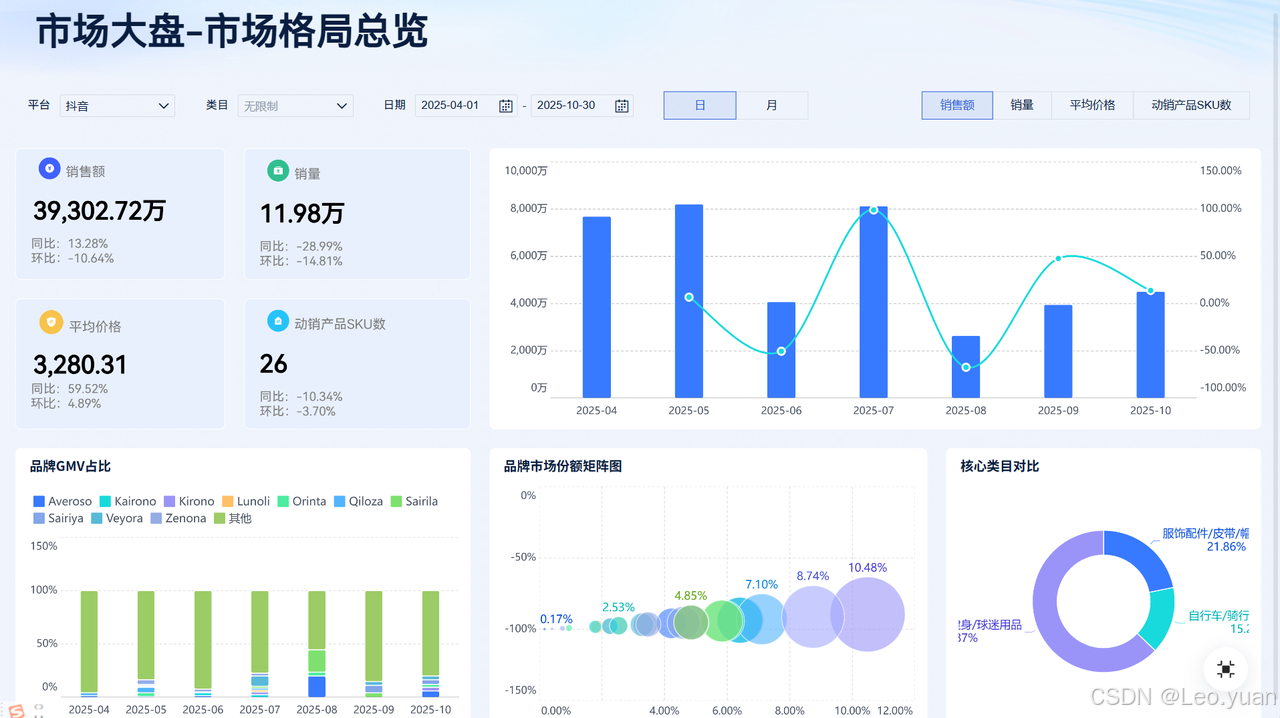The width and height of the screenshot is (1280, 718).
Task: Open calendar icon for end date
Action: click(622, 106)
